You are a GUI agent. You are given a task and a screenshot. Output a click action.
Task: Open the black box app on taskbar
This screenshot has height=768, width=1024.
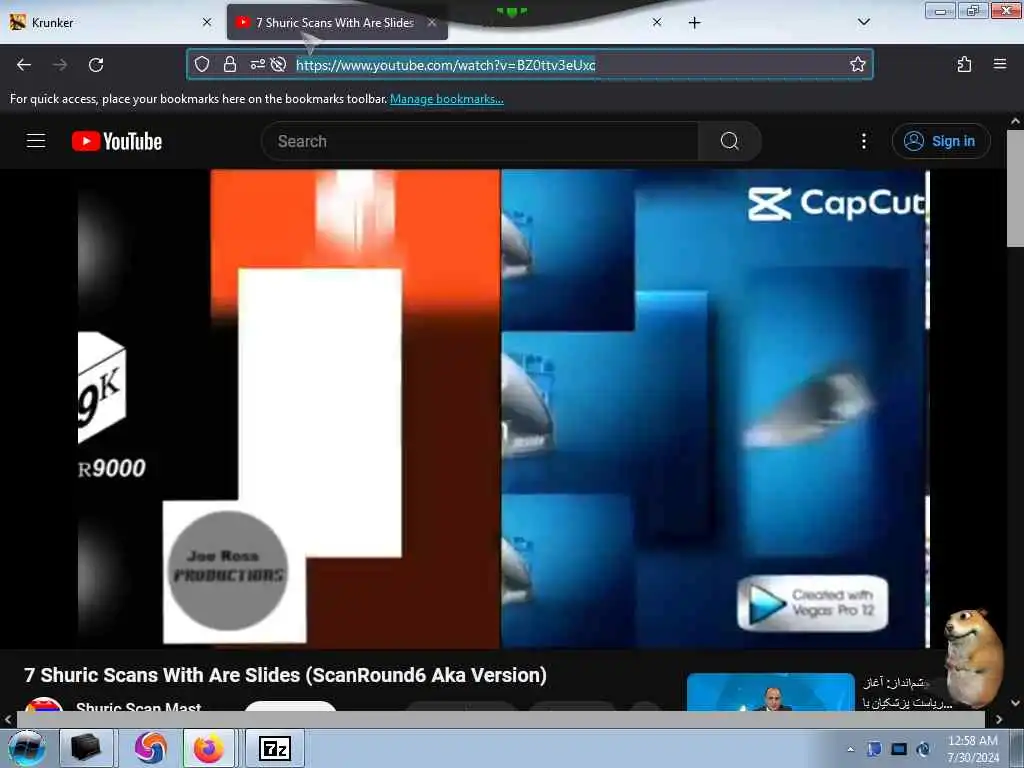86,748
